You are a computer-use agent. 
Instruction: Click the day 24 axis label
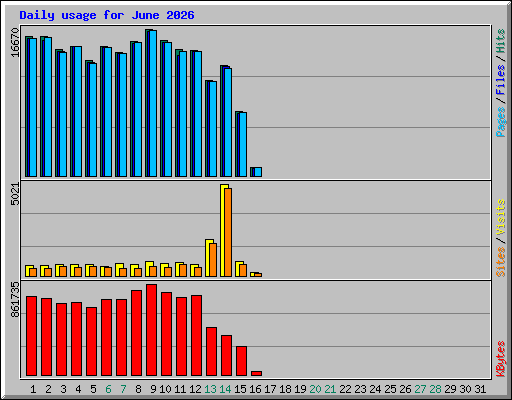pos(375,389)
